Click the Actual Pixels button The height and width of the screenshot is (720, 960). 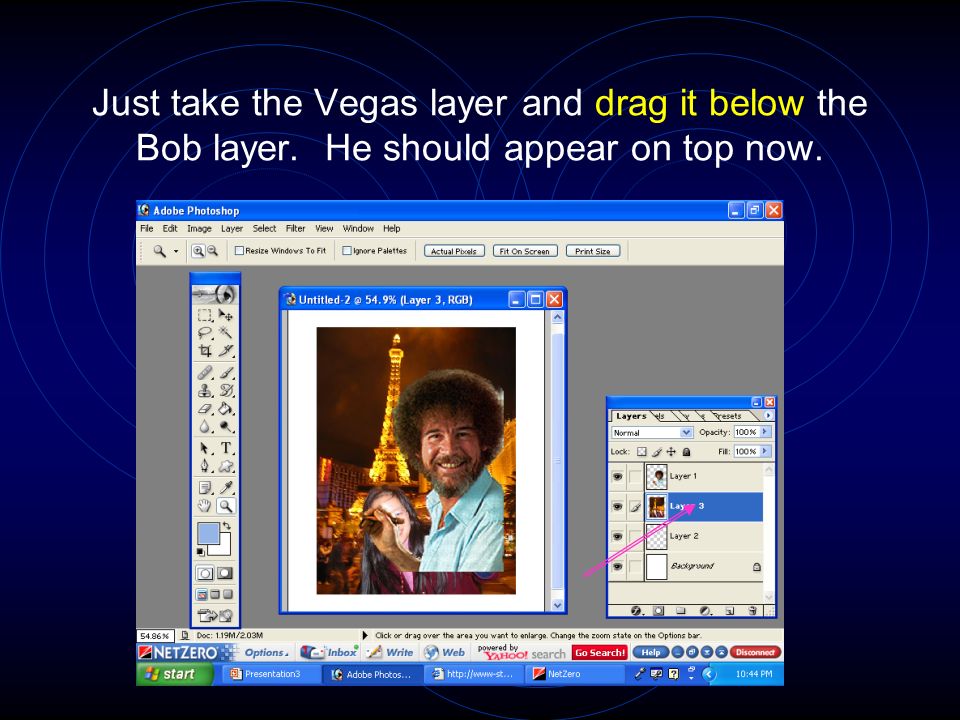454,251
